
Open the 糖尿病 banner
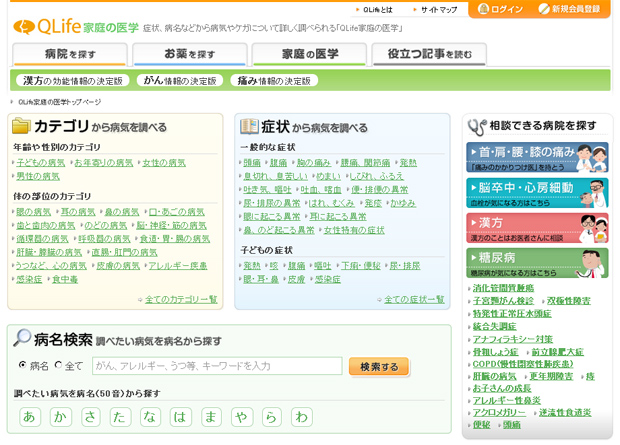(x=537, y=263)
